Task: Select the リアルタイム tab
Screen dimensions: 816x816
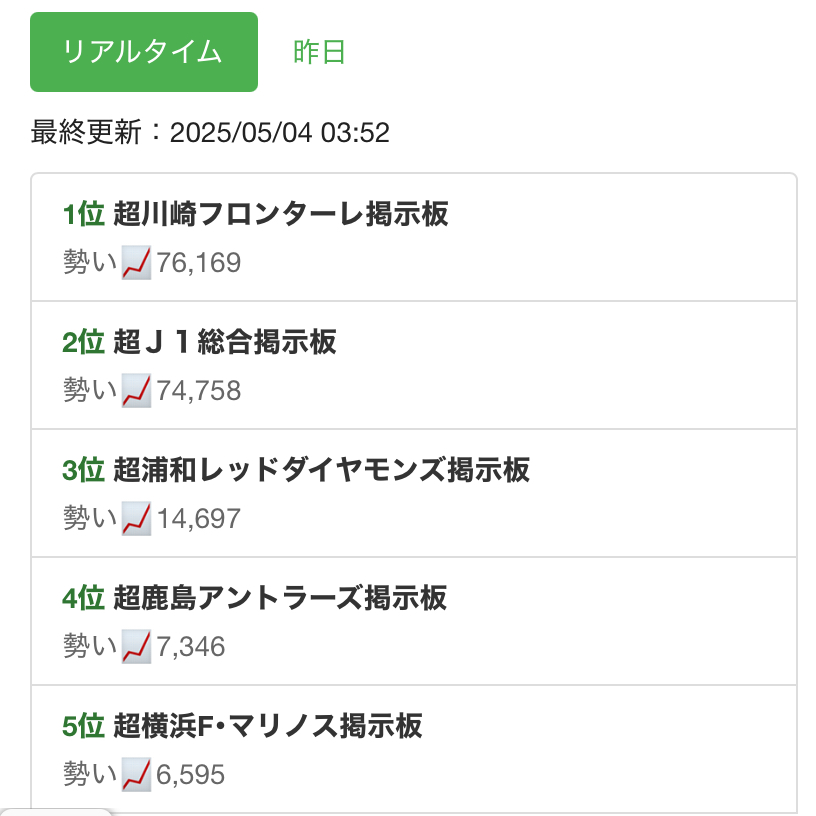Action: [144, 52]
